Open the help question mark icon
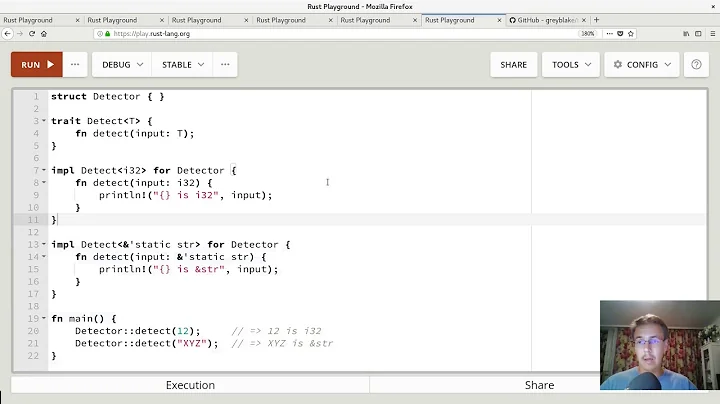The height and width of the screenshot is (404, 720). tap(696, 65)
